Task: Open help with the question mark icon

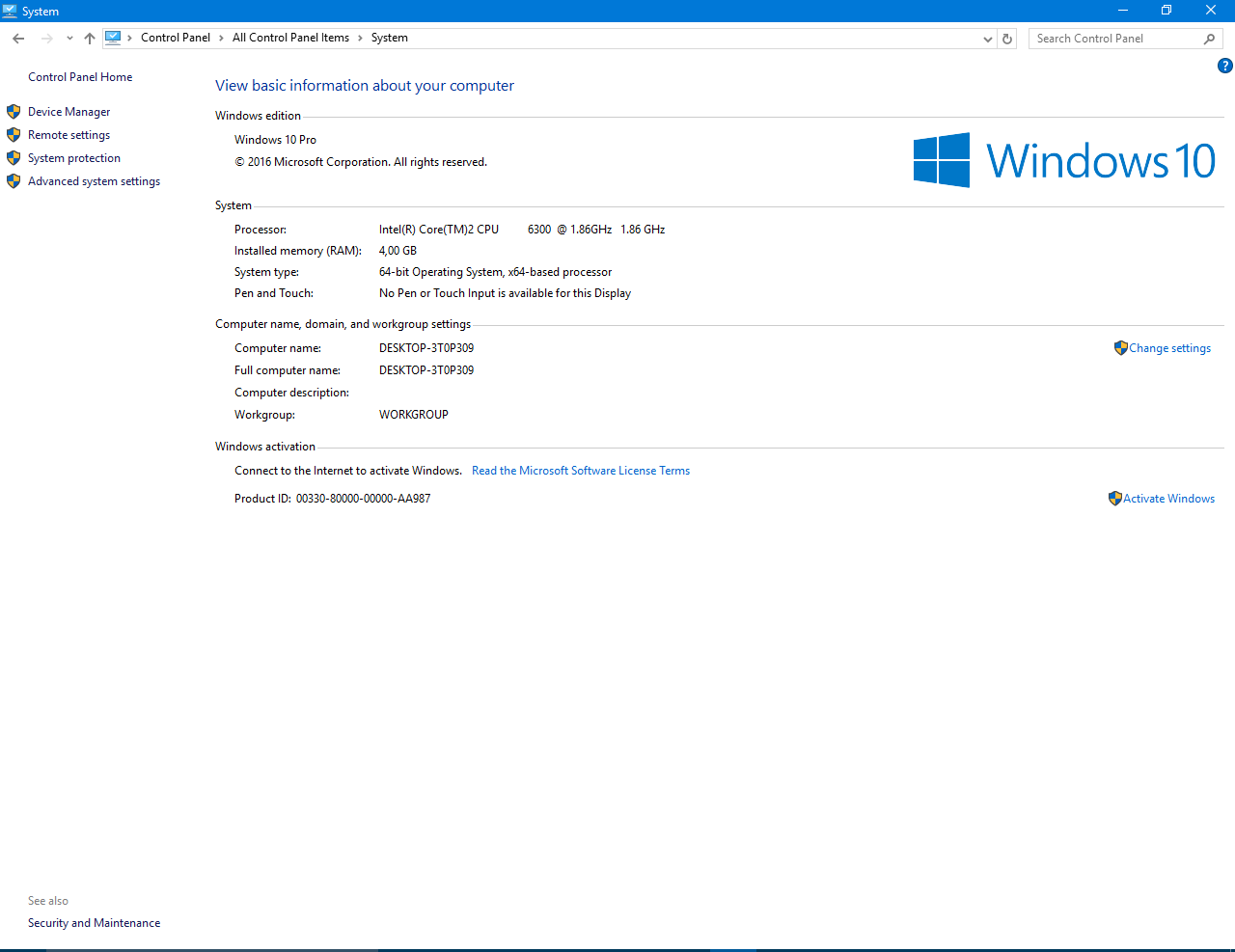Action: point(1225,66)
